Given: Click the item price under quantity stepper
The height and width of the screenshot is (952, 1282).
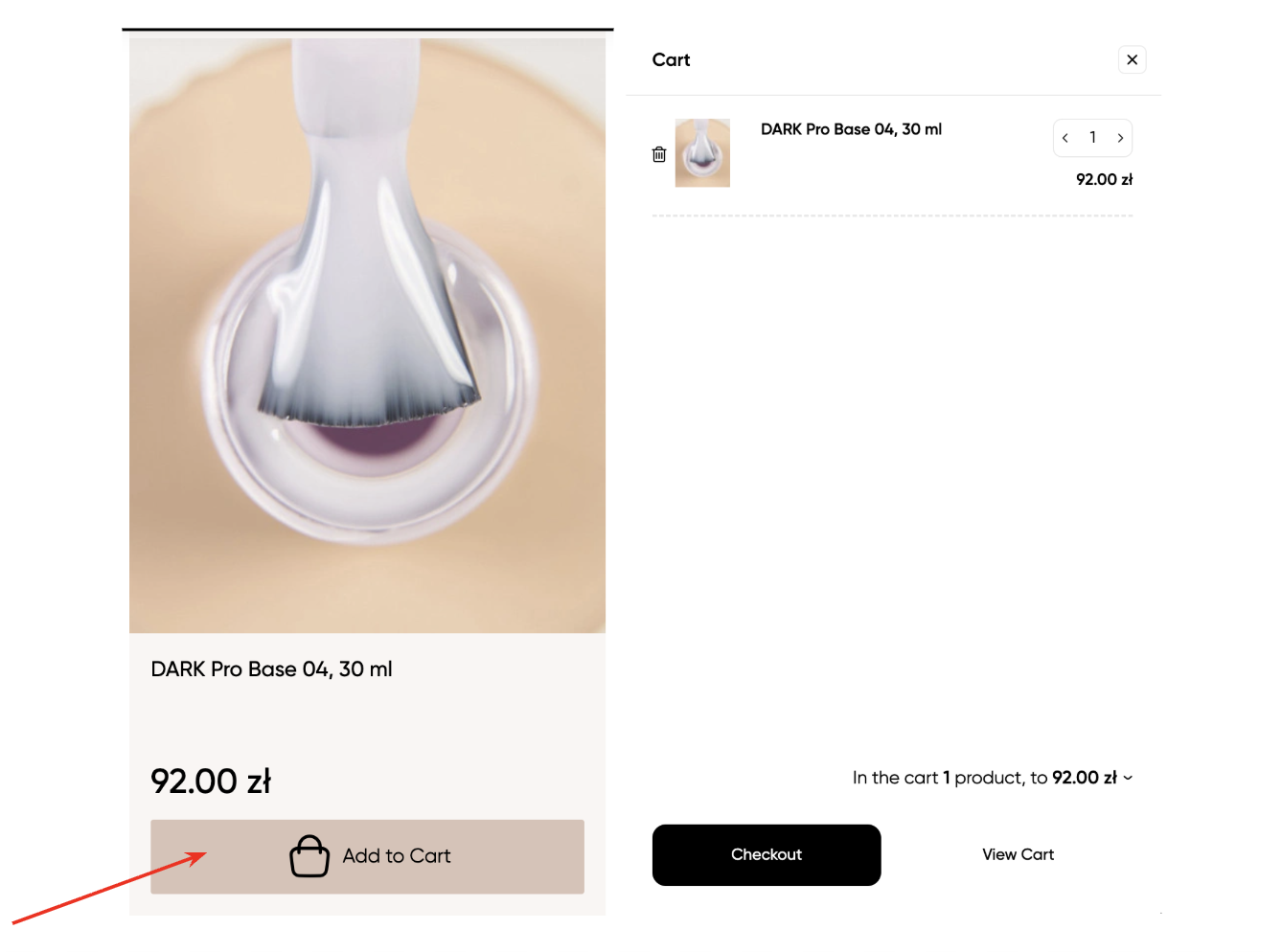Looking at the screenshot, I should click(x=1104, y=179).
